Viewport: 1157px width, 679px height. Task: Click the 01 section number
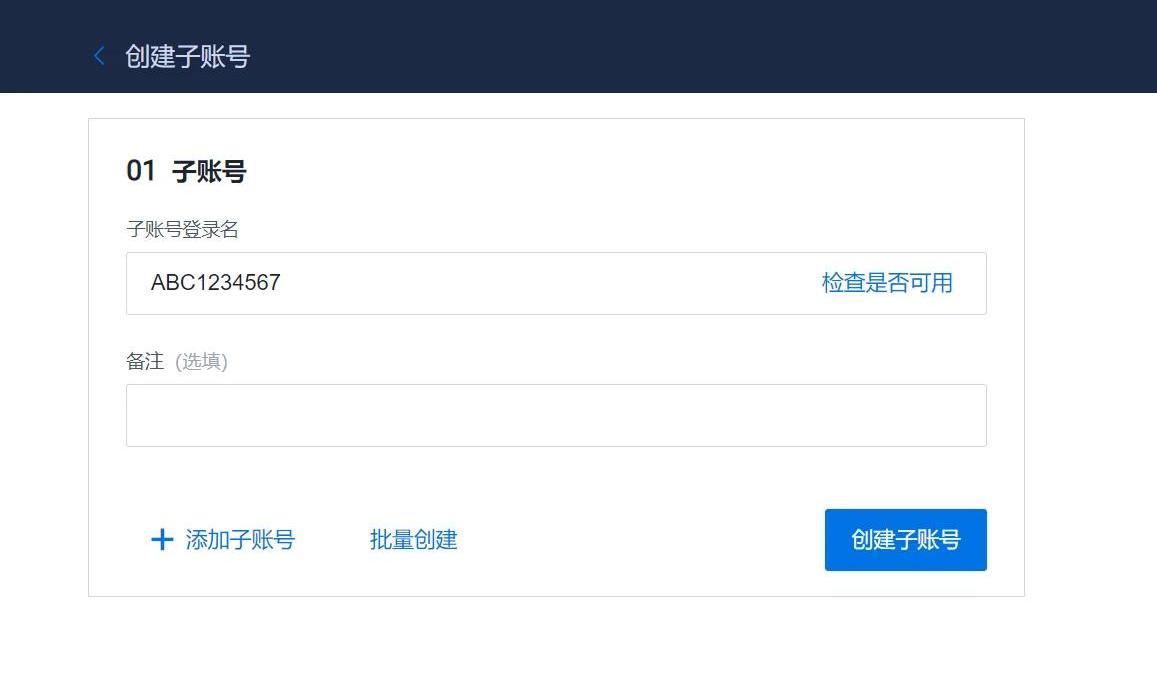[140, 171]
